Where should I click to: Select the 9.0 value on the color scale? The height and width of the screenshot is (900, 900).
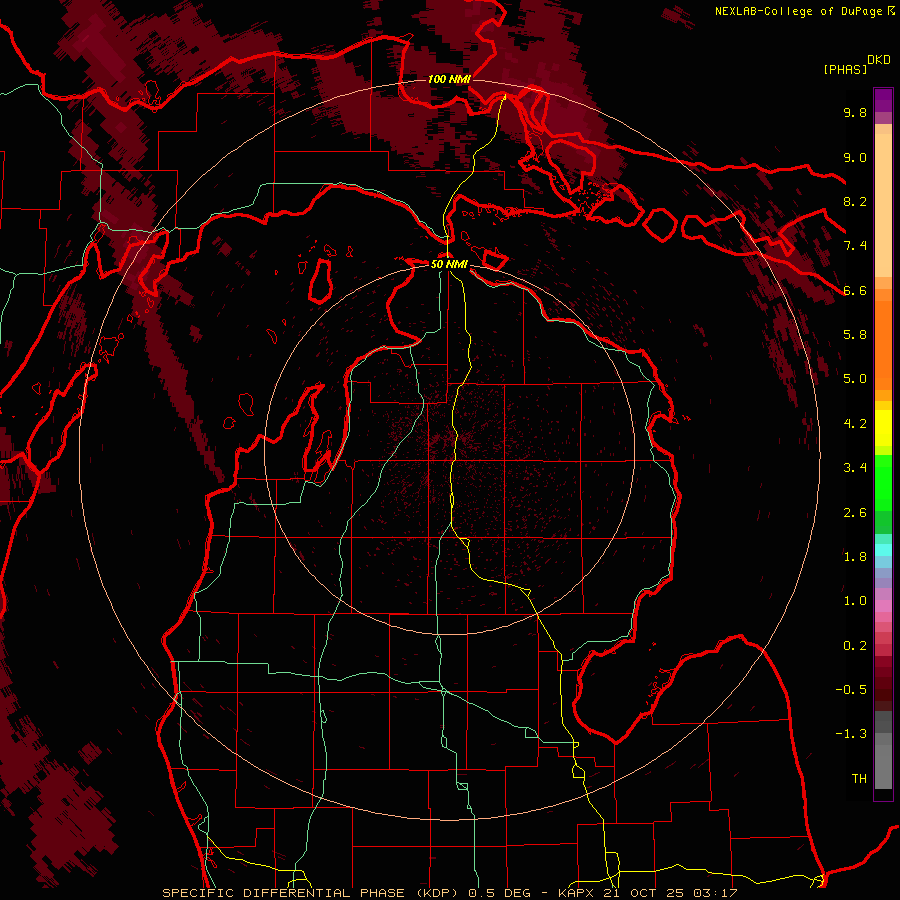click(x=855, y=157)
